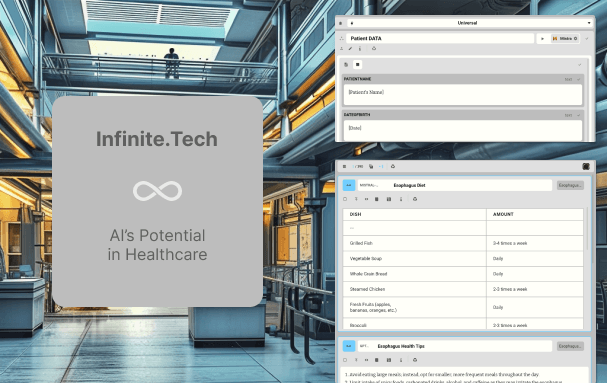
Task: Click the upload icon under Patient DATA
Action: pyautogui.click(x=341, y=49)
